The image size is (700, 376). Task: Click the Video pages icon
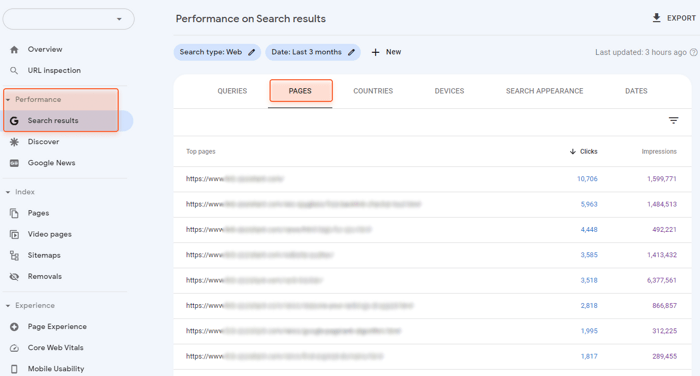coord(14,234)
